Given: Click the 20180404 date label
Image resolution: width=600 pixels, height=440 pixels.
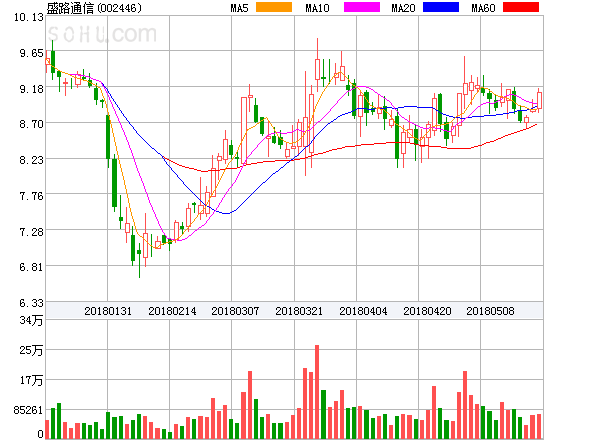Looking at the screenshot, I should (x=363, y=311).
